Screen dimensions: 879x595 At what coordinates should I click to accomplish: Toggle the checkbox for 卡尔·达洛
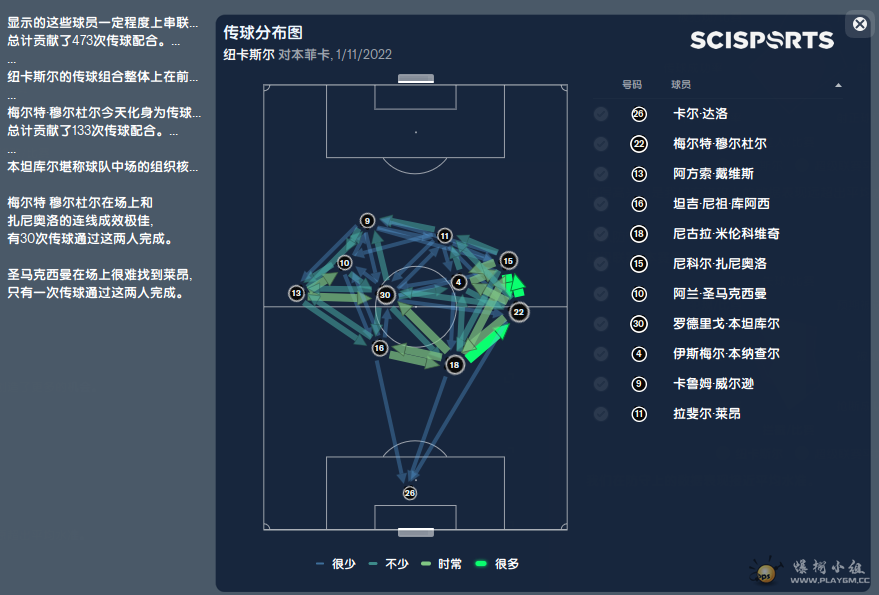601,114
